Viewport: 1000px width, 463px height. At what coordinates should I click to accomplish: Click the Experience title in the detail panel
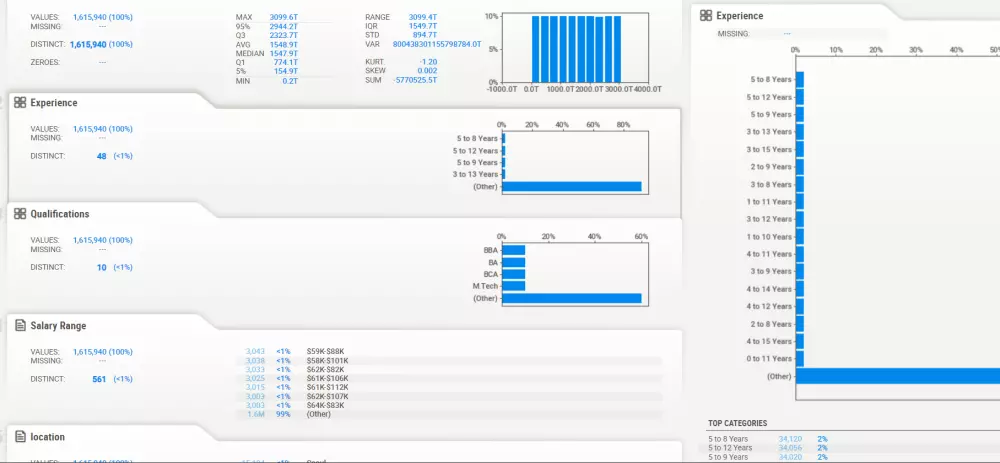739,16
